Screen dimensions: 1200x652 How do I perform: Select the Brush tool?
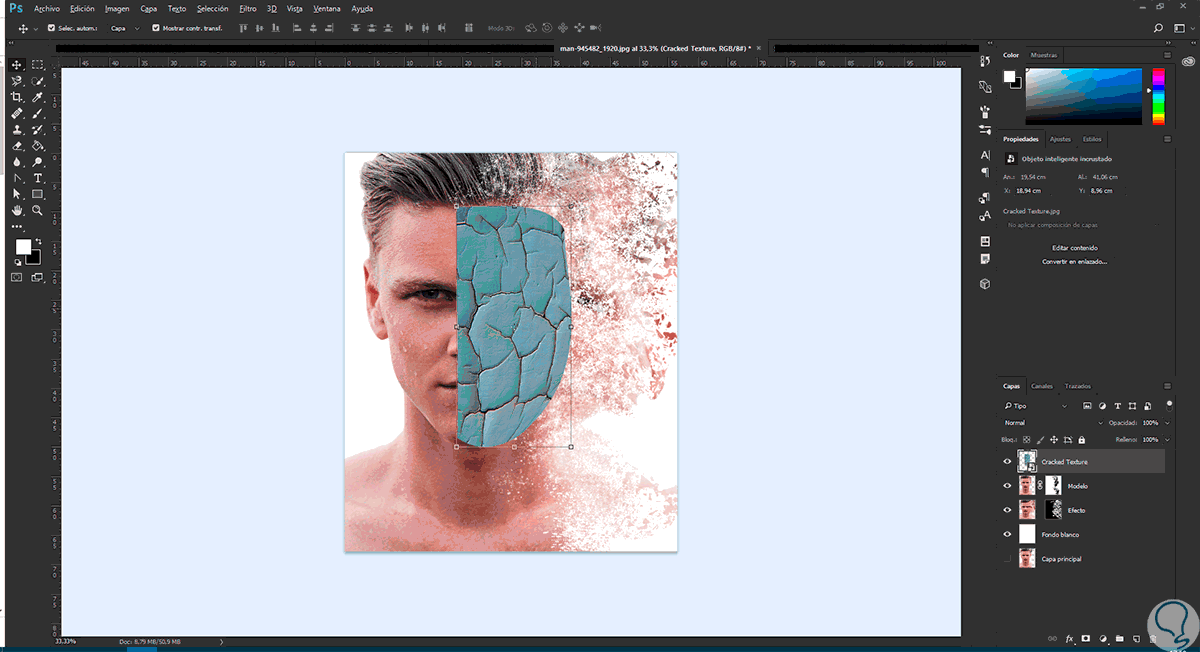click(x=37, y=114)
